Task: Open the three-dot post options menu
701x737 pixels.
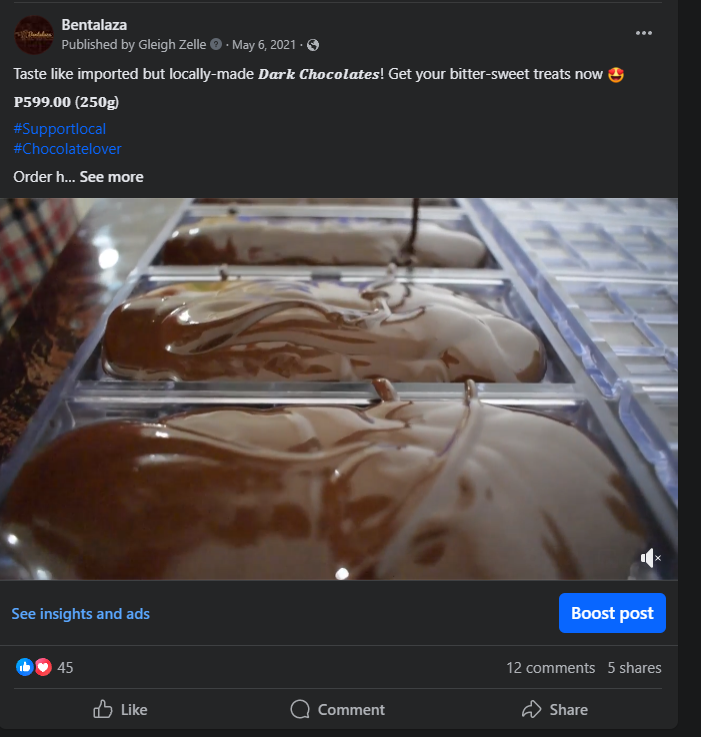Action: (x=644, y=33)
